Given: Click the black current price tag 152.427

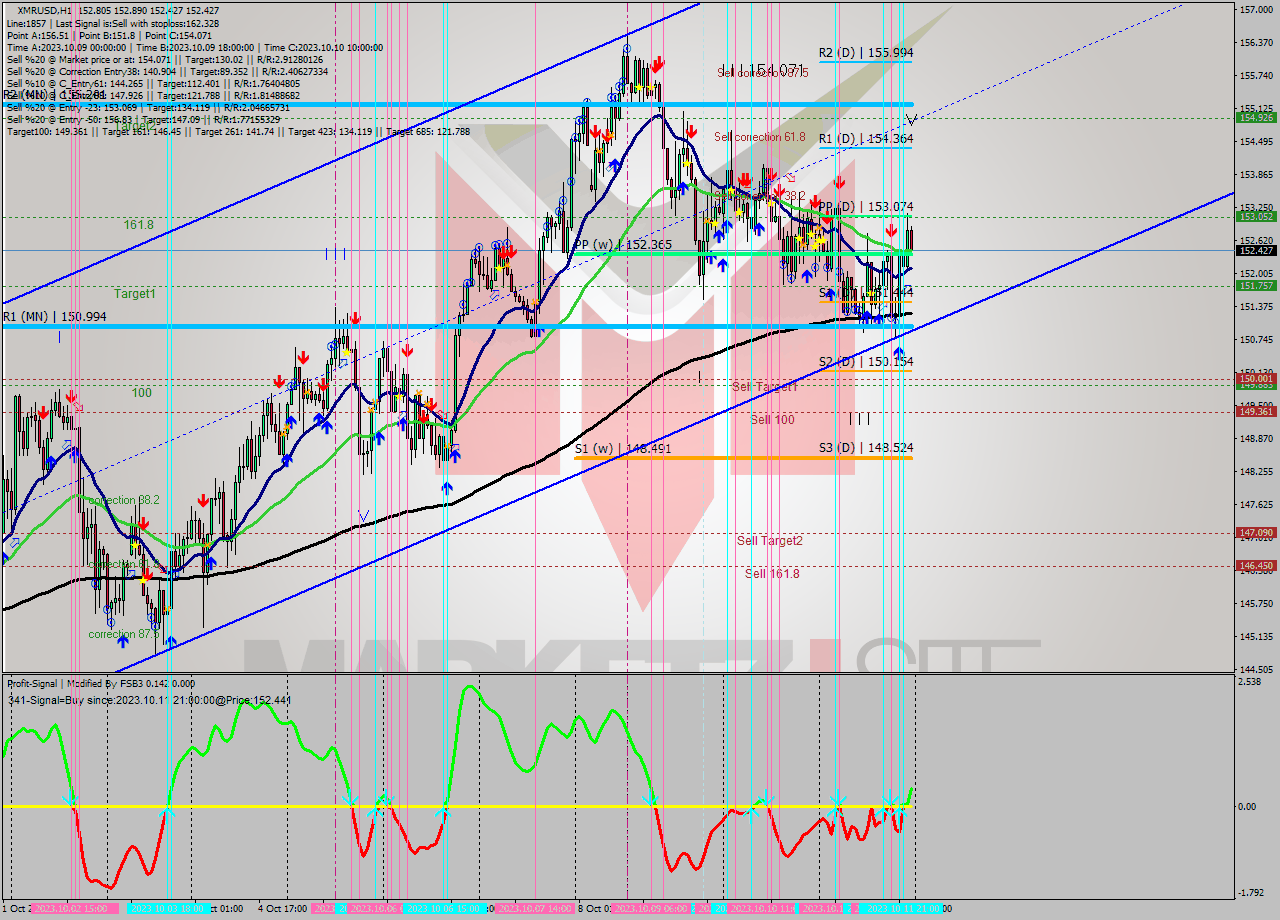Looking at the screenshot, I should click(1255, 250).
